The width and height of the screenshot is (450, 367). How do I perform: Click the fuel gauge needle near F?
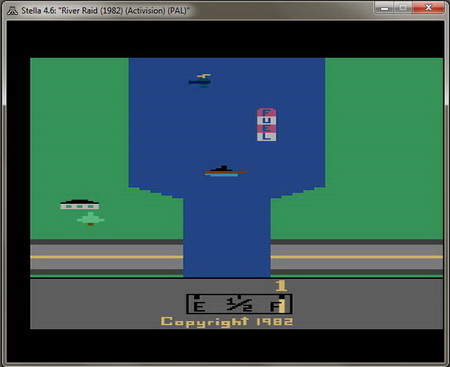[282, 306]
